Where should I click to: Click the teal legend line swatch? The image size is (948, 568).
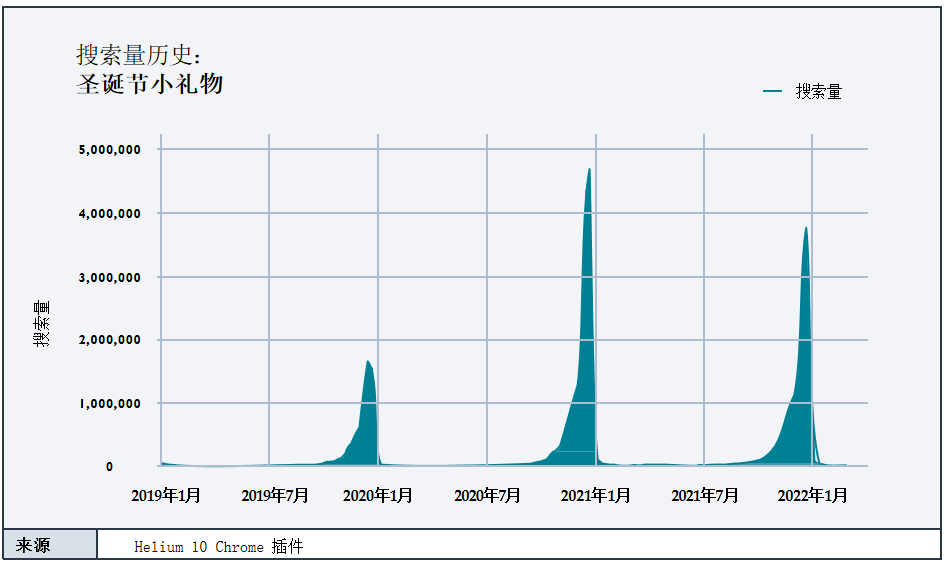tap(772, 92)
